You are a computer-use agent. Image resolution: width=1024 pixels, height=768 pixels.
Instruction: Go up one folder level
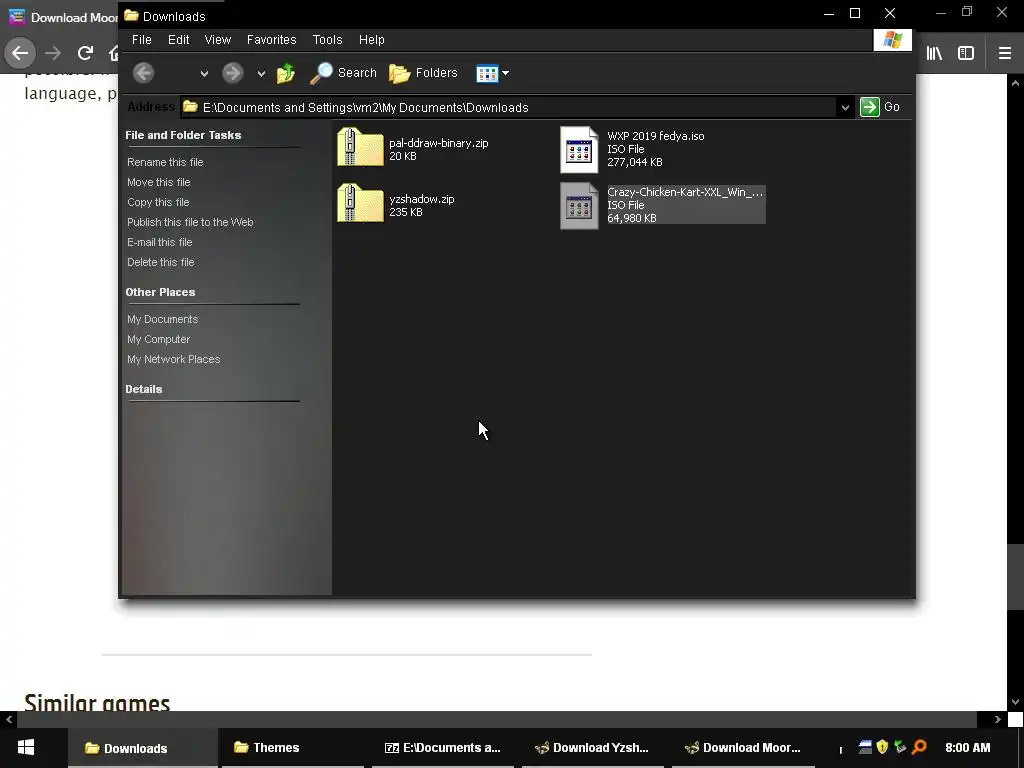pos(286,73)
